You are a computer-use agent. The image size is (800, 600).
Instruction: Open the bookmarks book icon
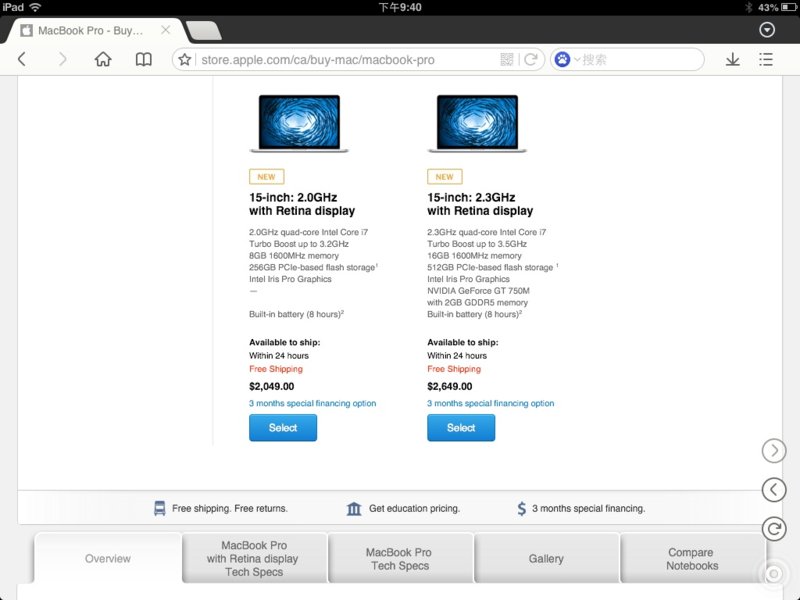(144, 60)
